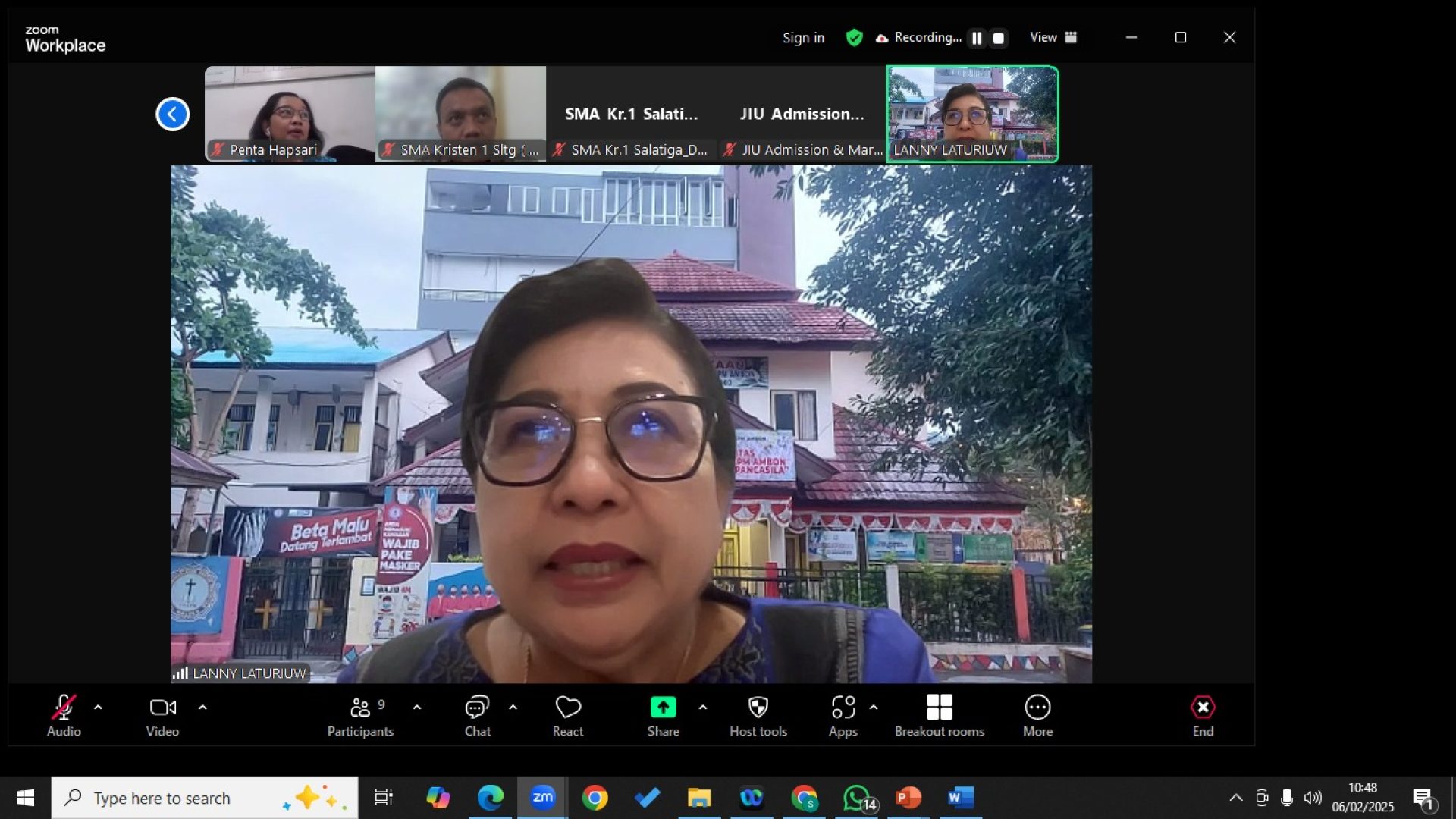End the meeting
This screenshot has height=819, width=1456.
click(1203, 715)
